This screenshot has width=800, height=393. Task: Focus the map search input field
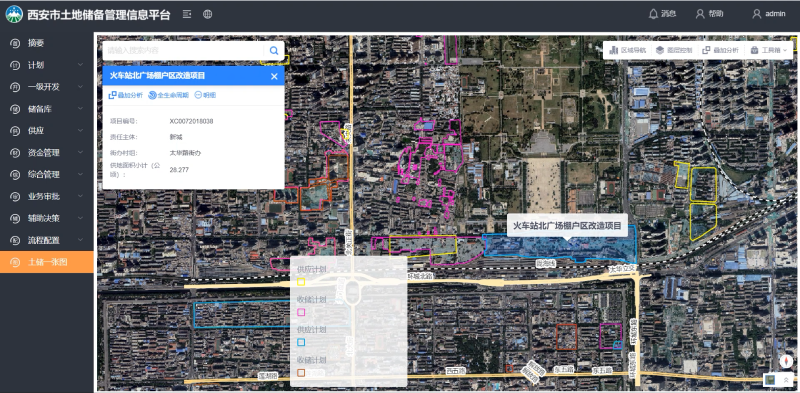183,51
